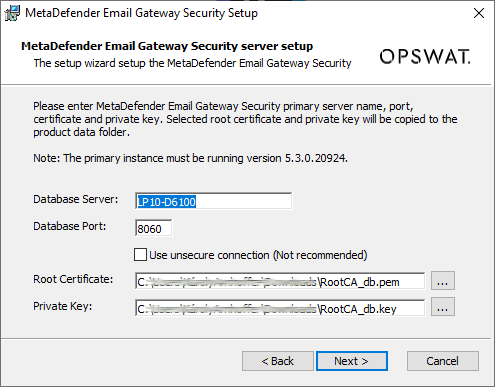Click into the Database Server field

[213, 201]
